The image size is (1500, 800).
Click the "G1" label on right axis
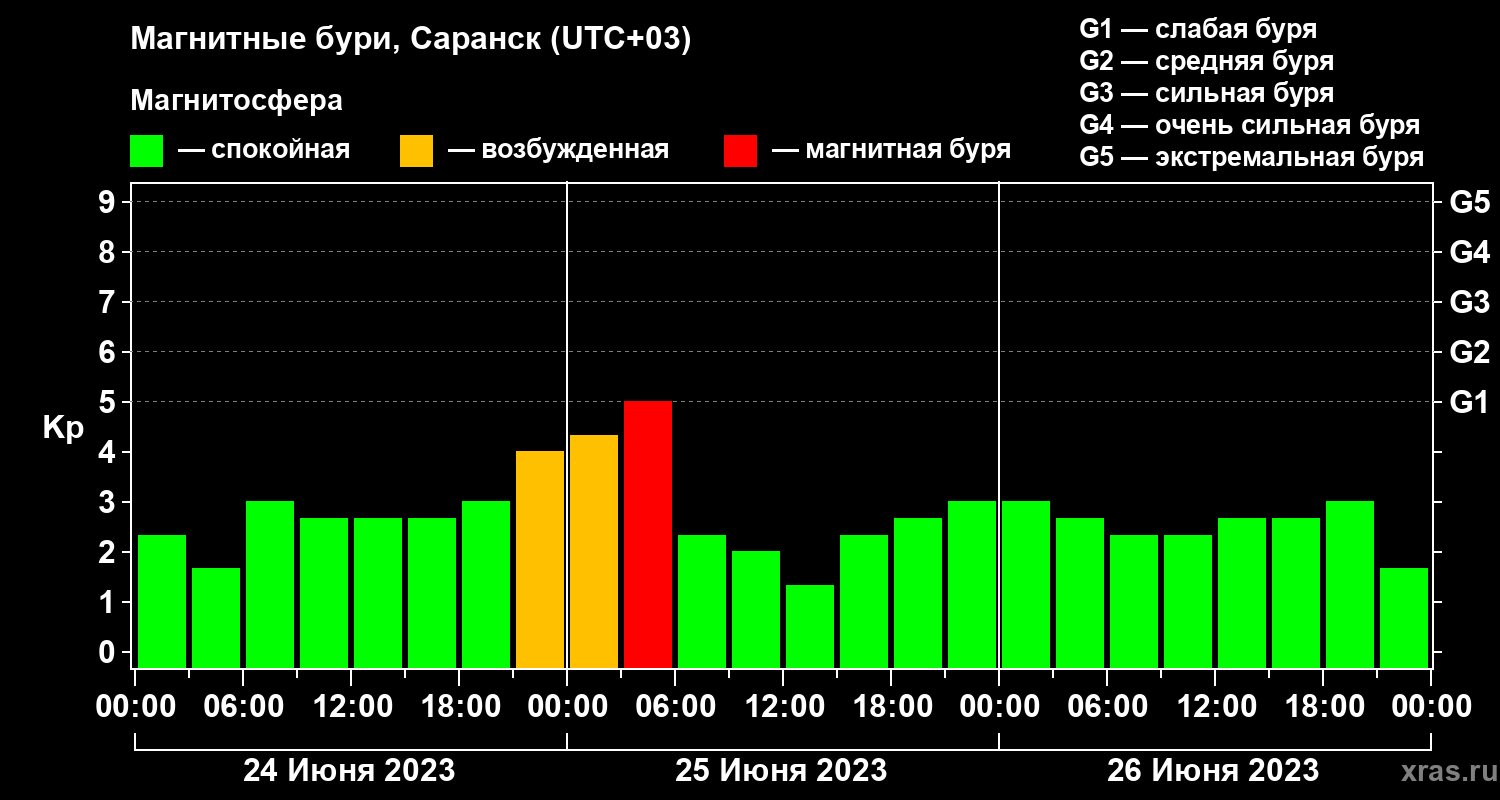1469,402
